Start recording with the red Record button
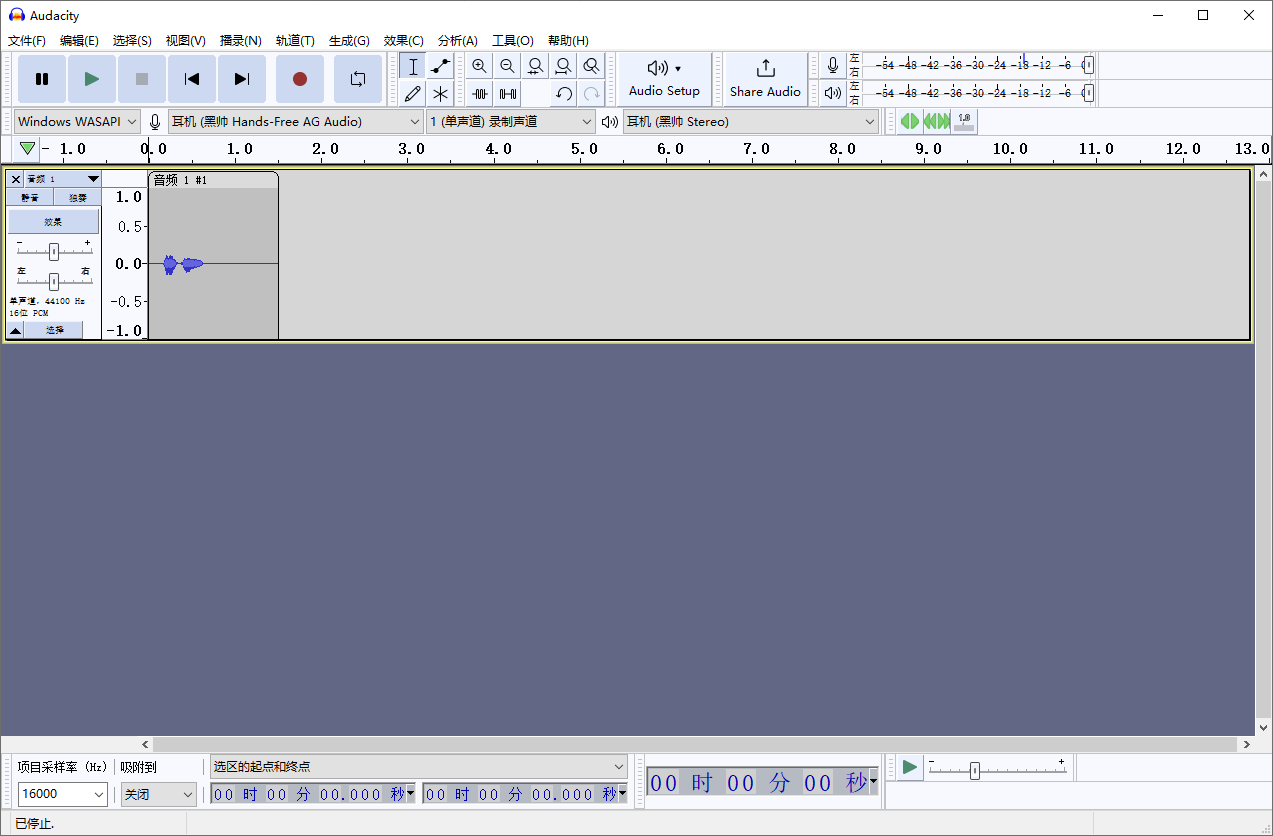 (300, 79)
